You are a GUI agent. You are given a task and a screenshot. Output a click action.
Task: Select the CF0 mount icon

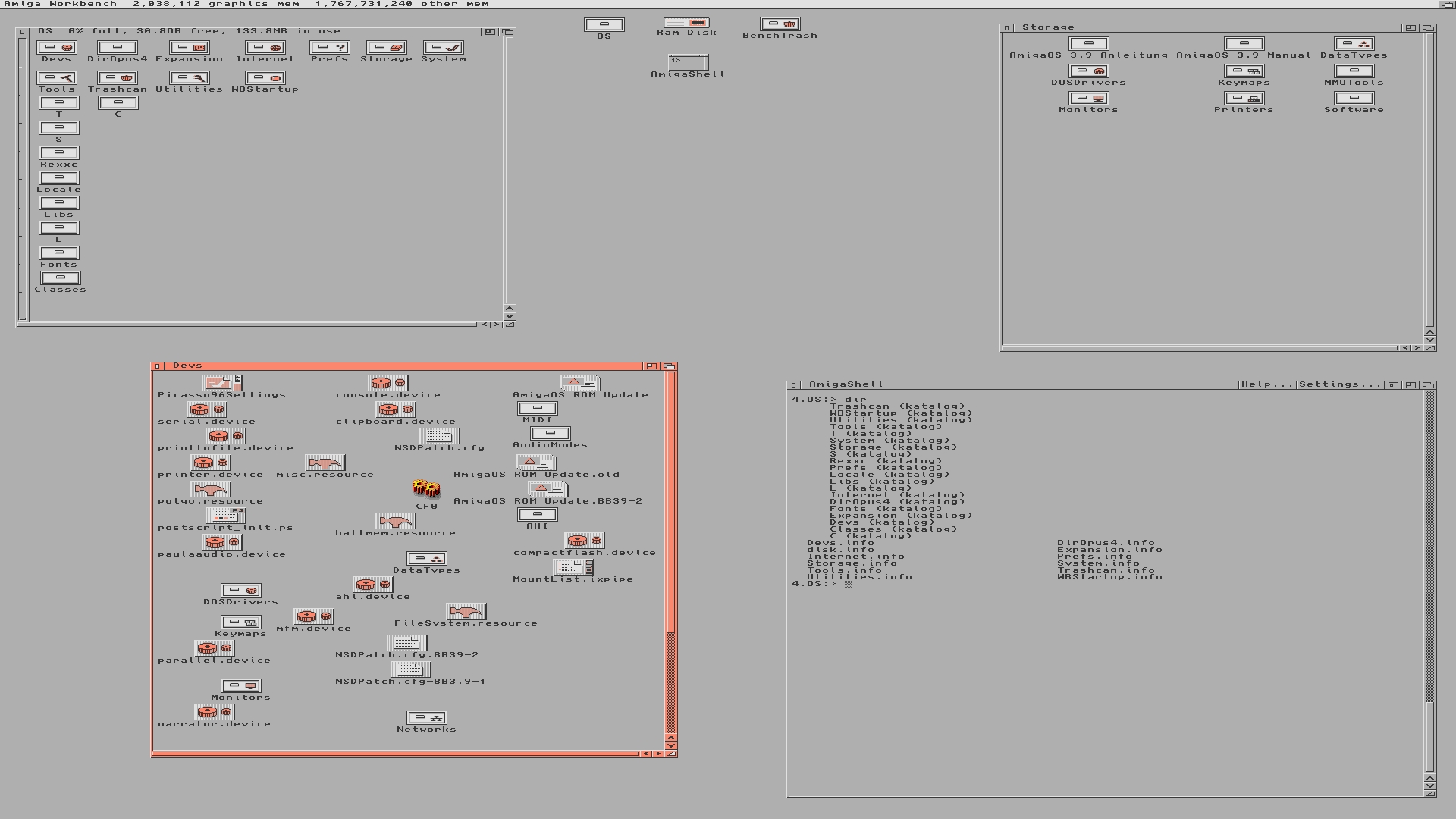(426, 489)
